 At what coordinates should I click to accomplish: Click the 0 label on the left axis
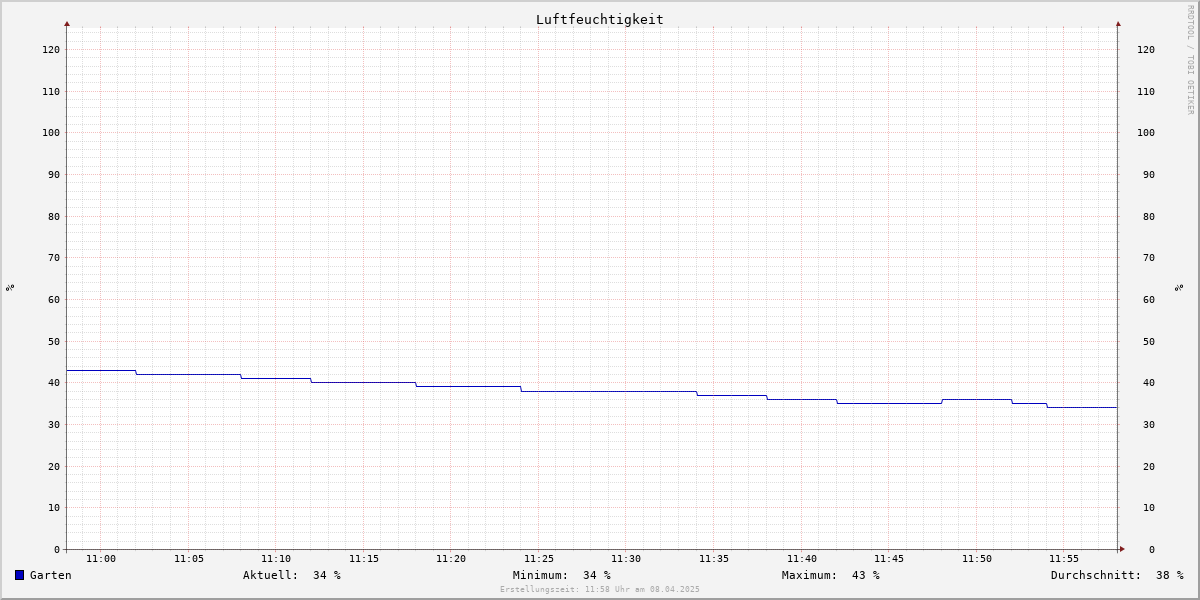[x=57, y=549]
